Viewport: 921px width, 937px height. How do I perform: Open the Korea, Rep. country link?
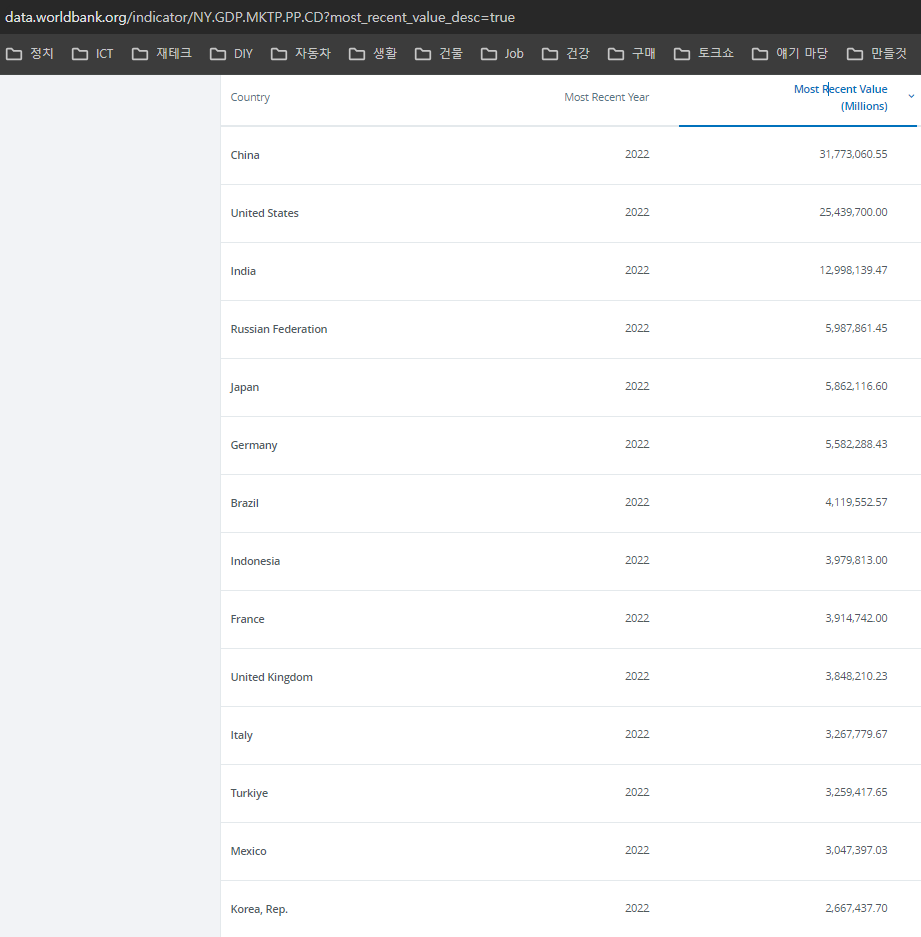click(259, 909)
